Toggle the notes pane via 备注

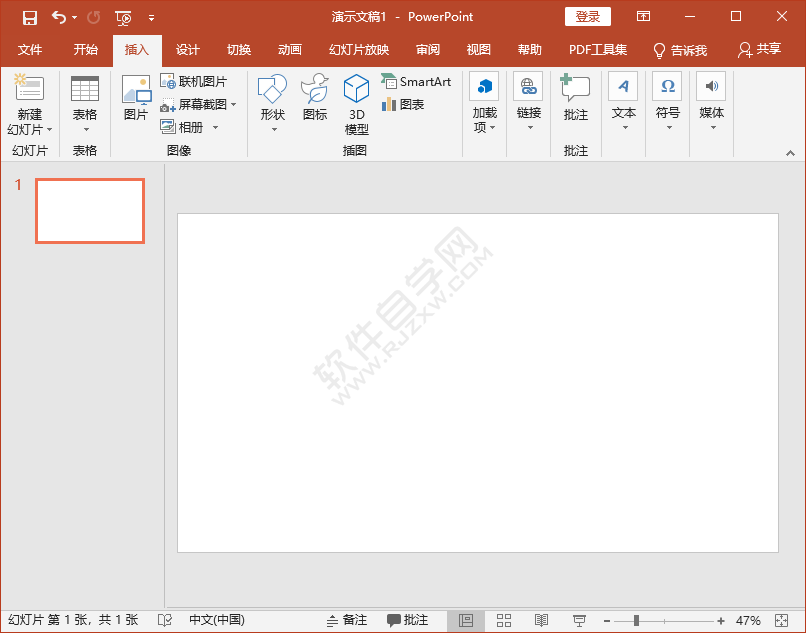pyautogui.click(x=348, y=619)
